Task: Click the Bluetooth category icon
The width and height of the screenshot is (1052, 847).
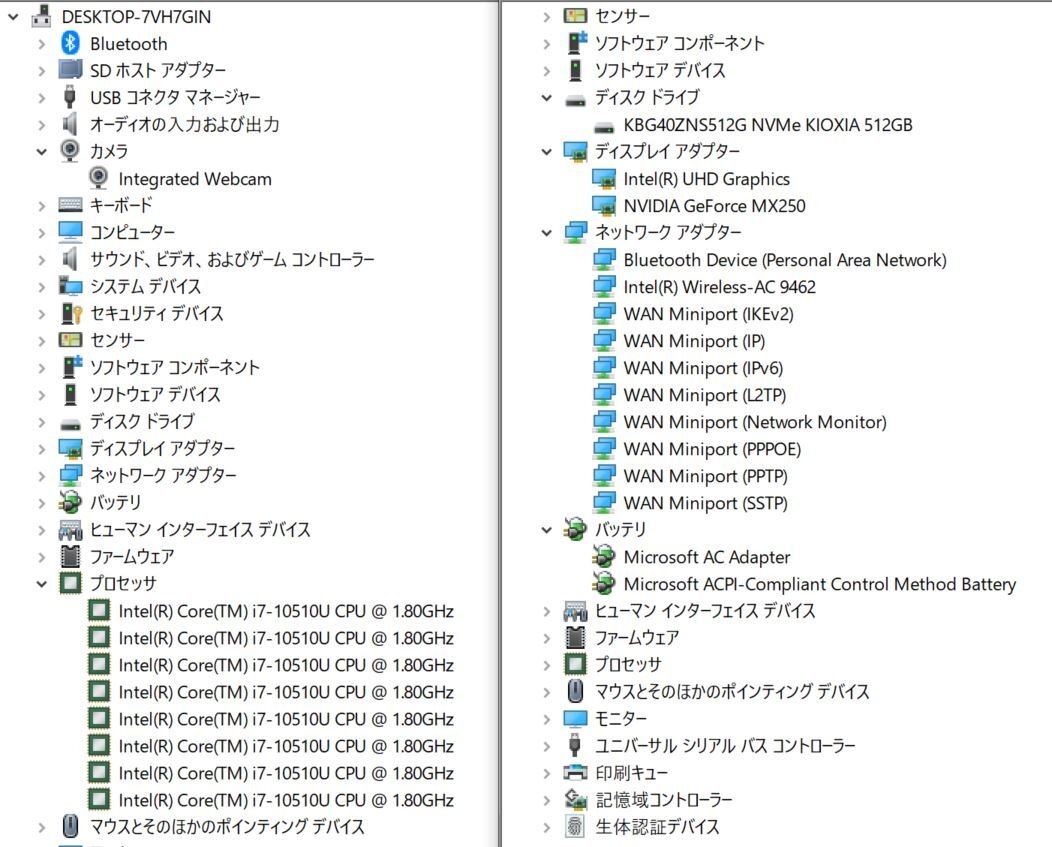Action: (x=70, y=43)
